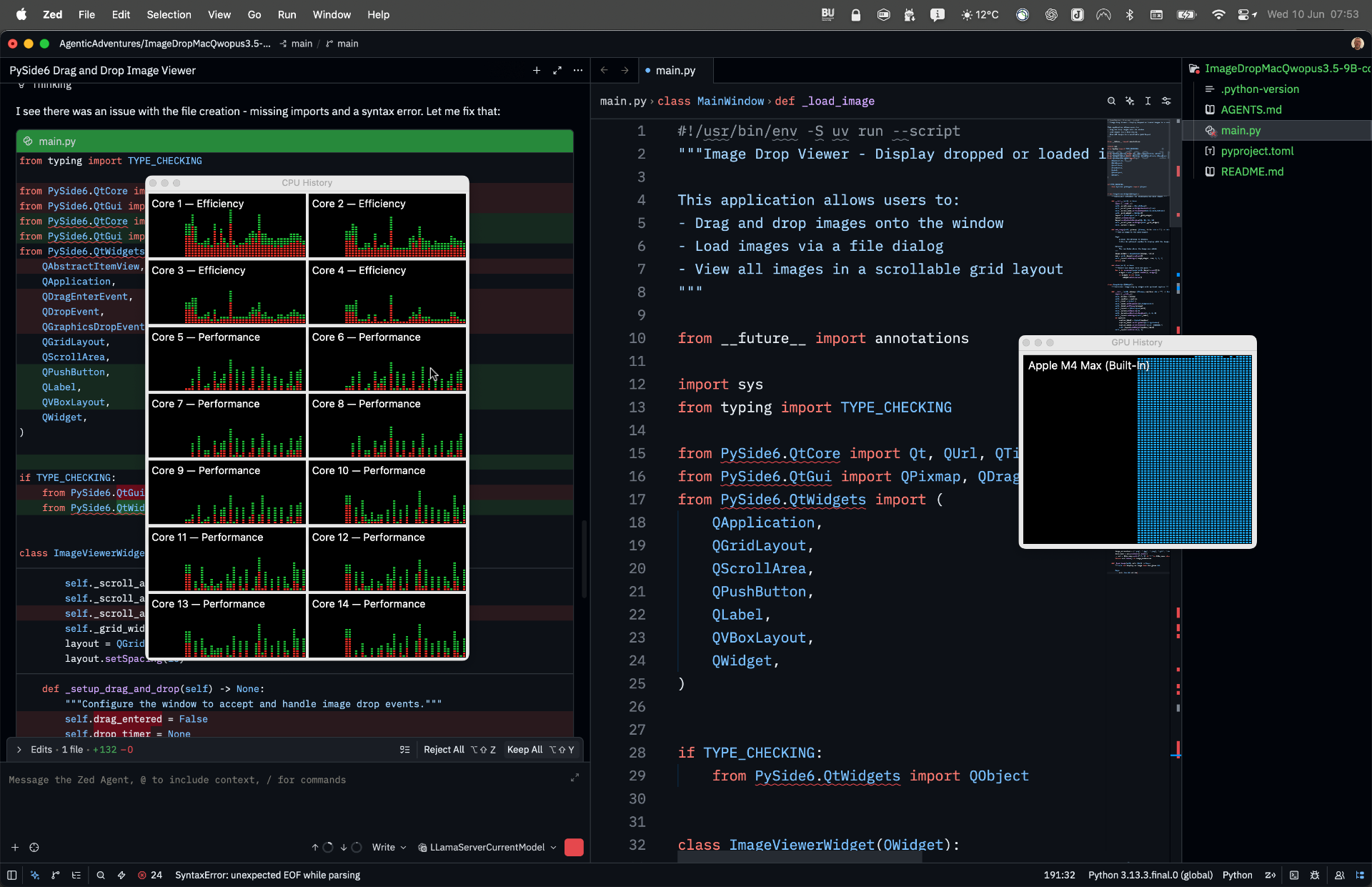Expand the agent panel to full size
Image resolution: width=1372 pixels, height=887 pixels.
[x=557, y=70]
